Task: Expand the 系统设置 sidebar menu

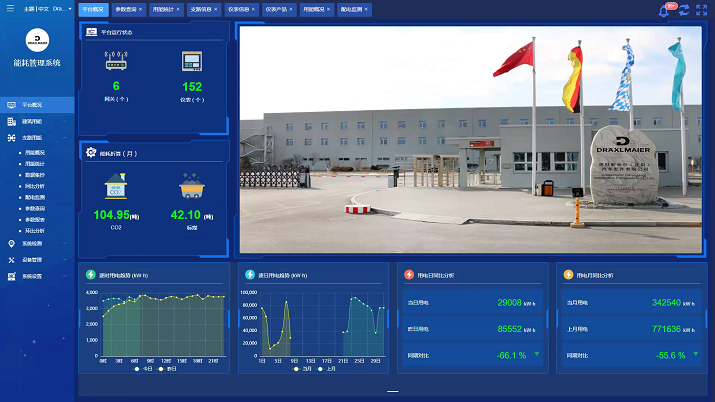Action: tap(36, 276)
